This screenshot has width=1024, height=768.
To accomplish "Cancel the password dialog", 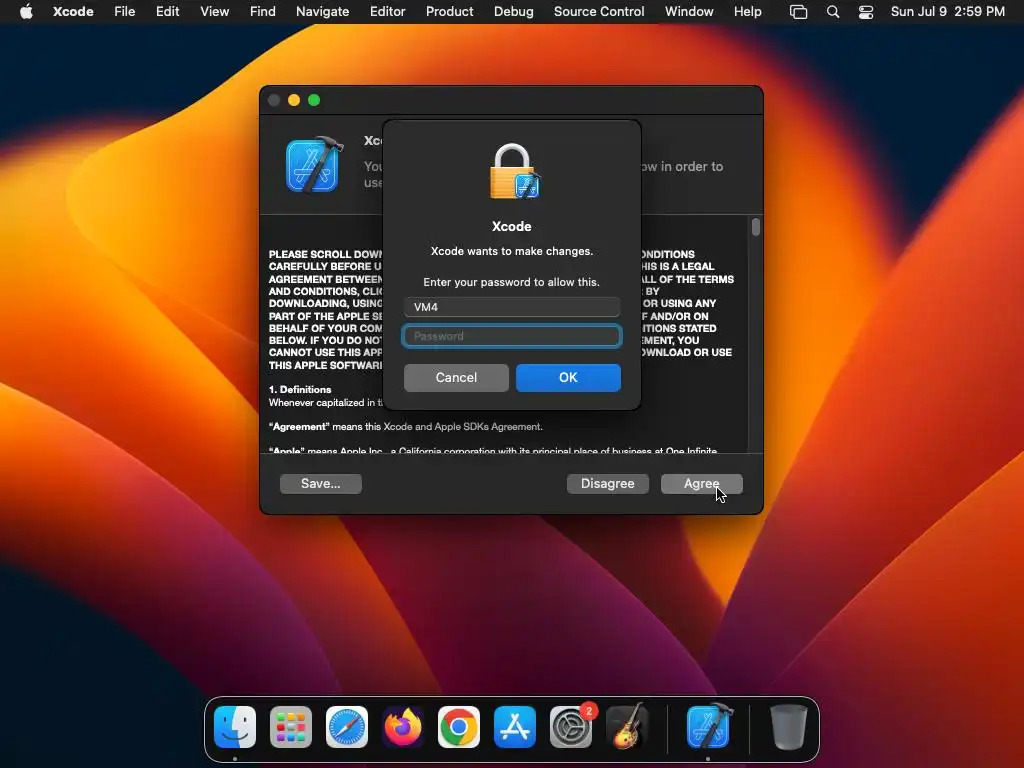I will [x=456, y=377].
